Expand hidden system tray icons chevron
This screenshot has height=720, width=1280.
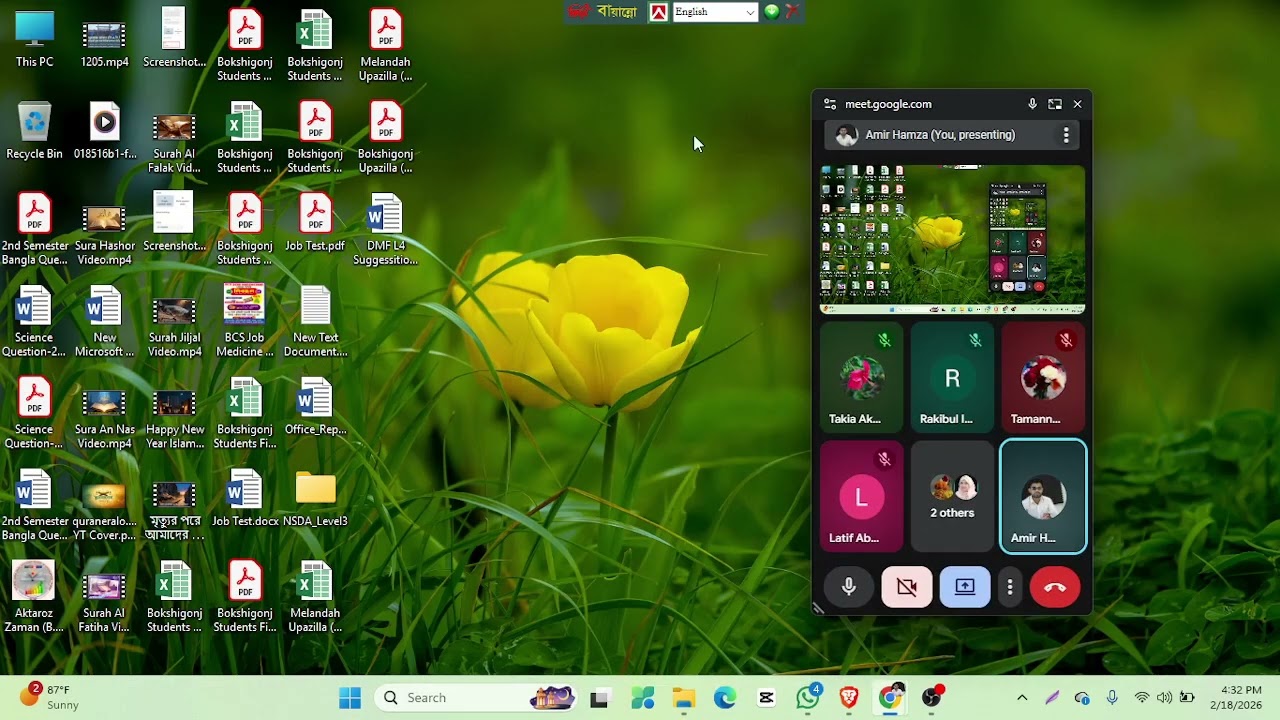pyautogui.click(x=1022, y=698)
